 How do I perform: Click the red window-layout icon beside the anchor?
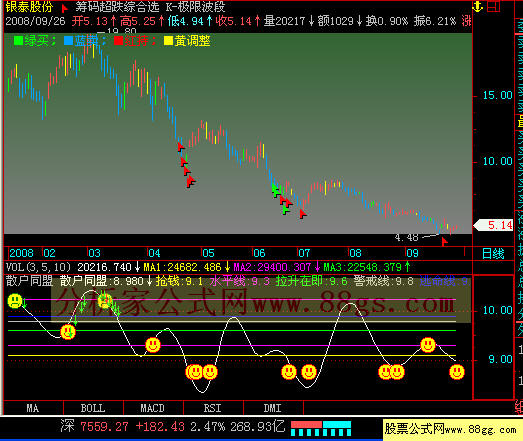point(494,6)
